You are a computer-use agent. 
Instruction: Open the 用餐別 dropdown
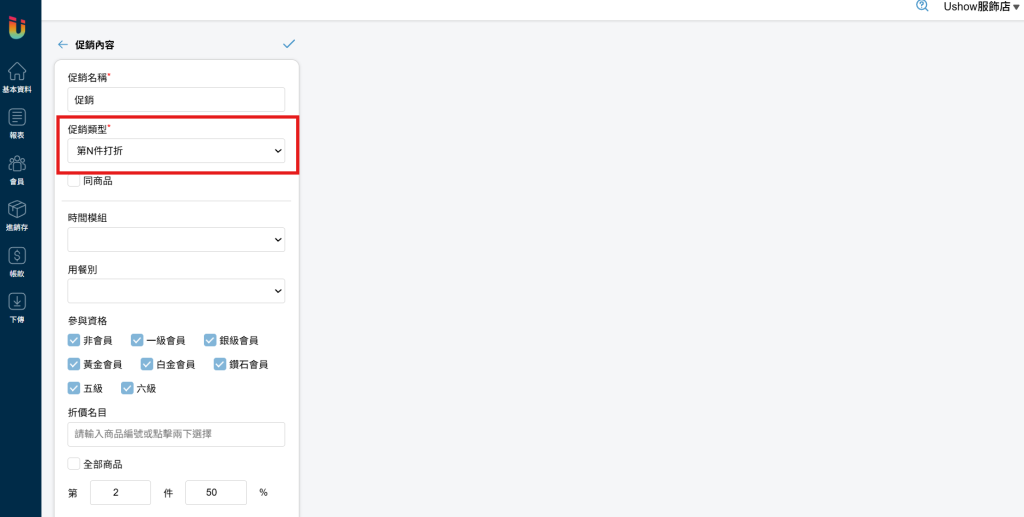176,290
